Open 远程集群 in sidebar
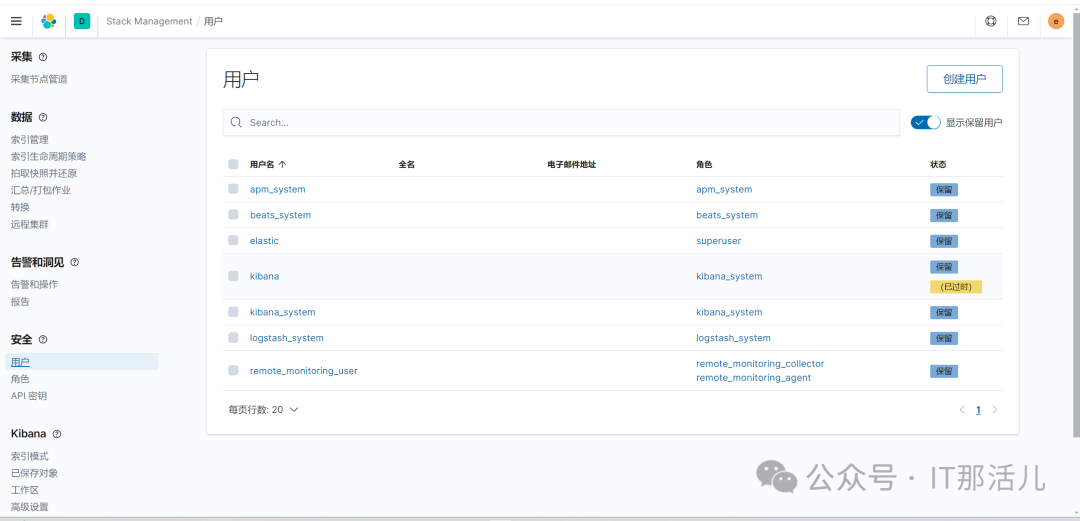 click(30, 224)
